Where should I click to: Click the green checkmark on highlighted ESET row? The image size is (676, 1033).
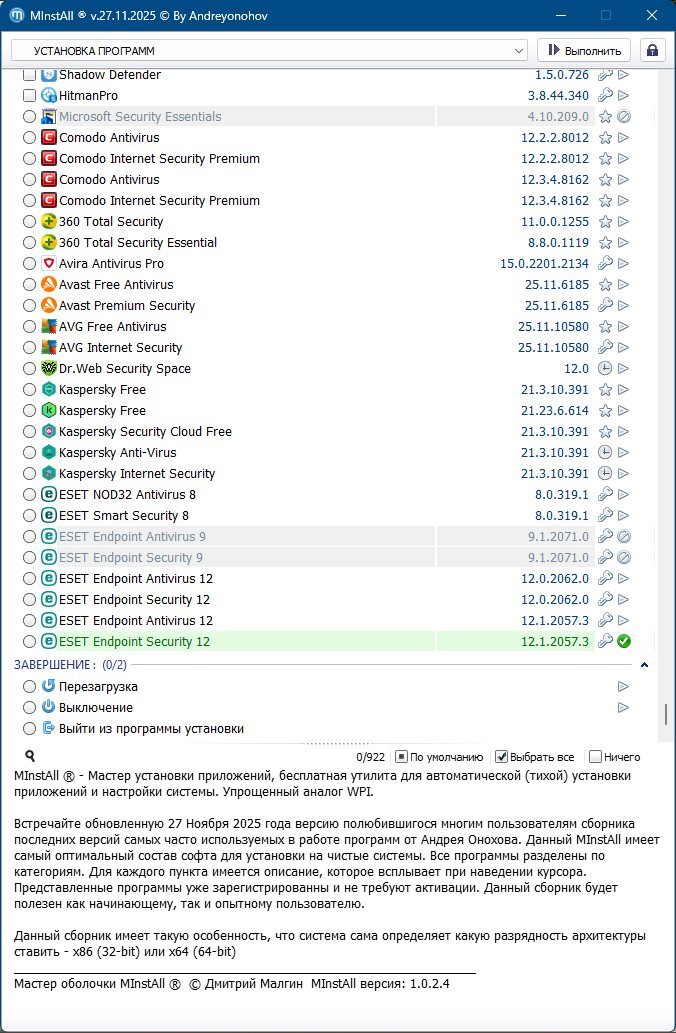pos(623,642)
